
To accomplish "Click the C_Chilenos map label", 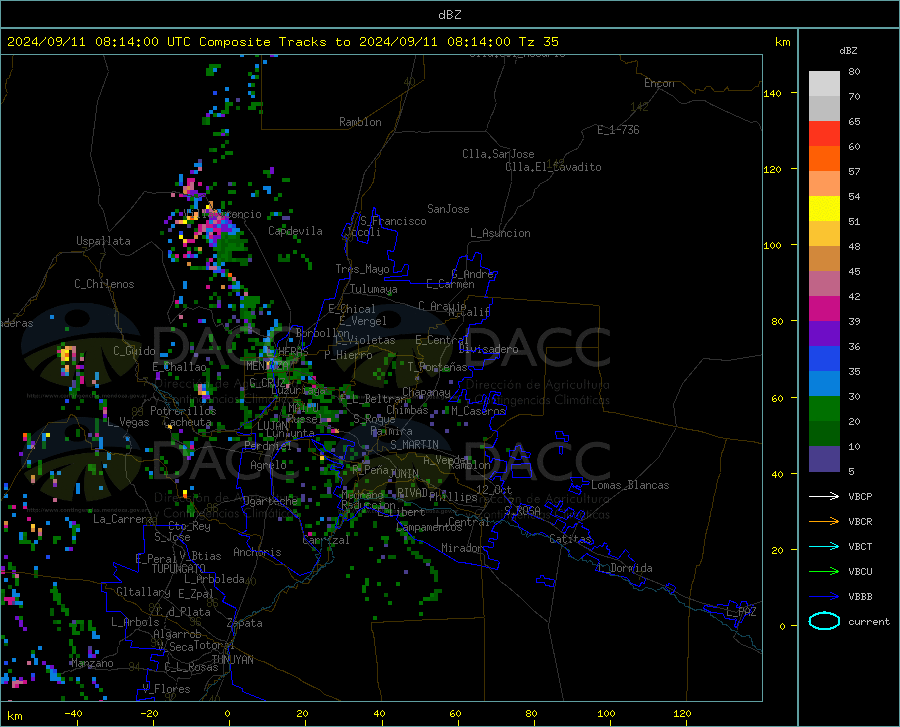I will [104, 284].
